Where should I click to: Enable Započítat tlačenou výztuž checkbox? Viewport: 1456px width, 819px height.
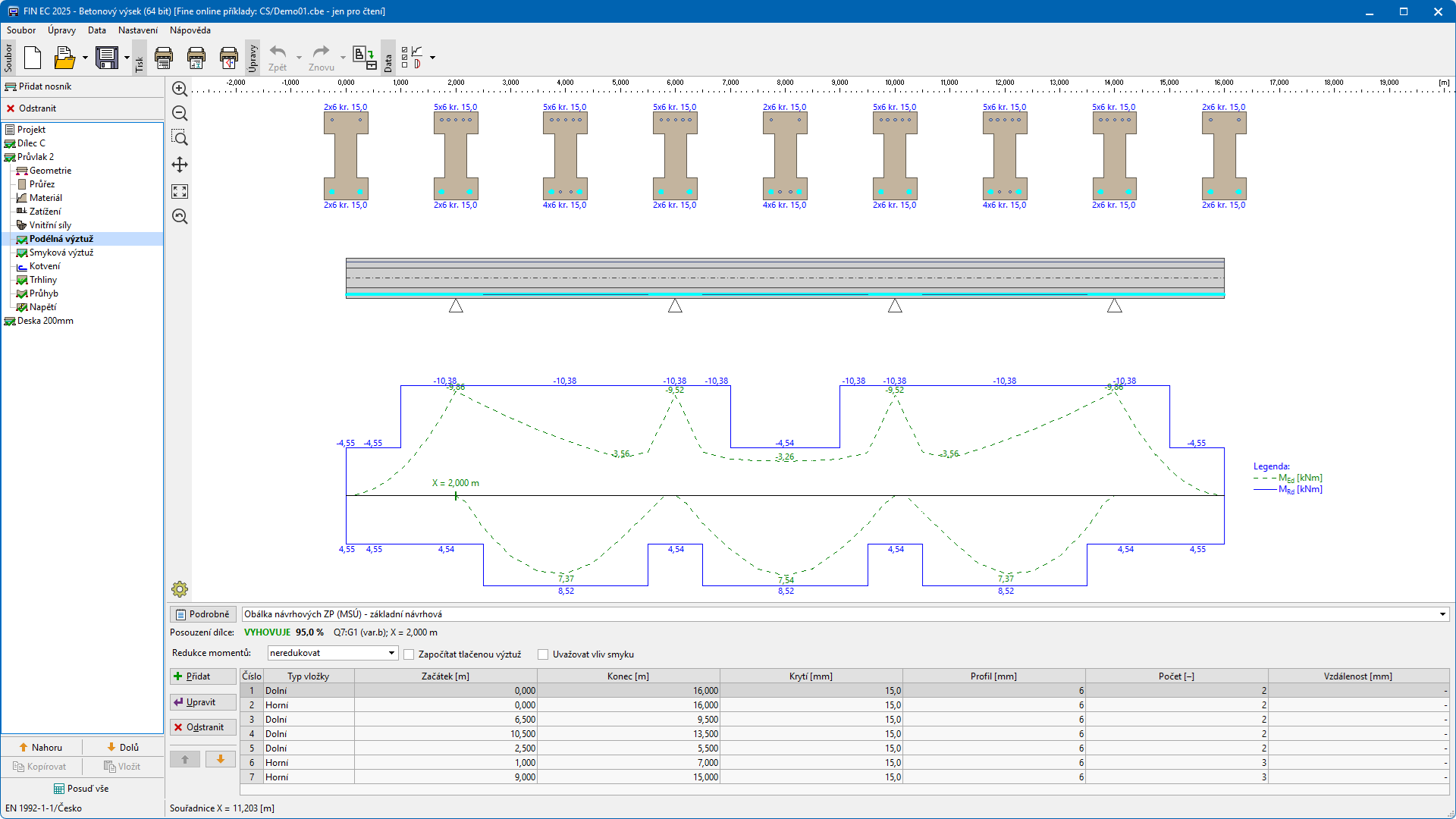pos(409,654)
